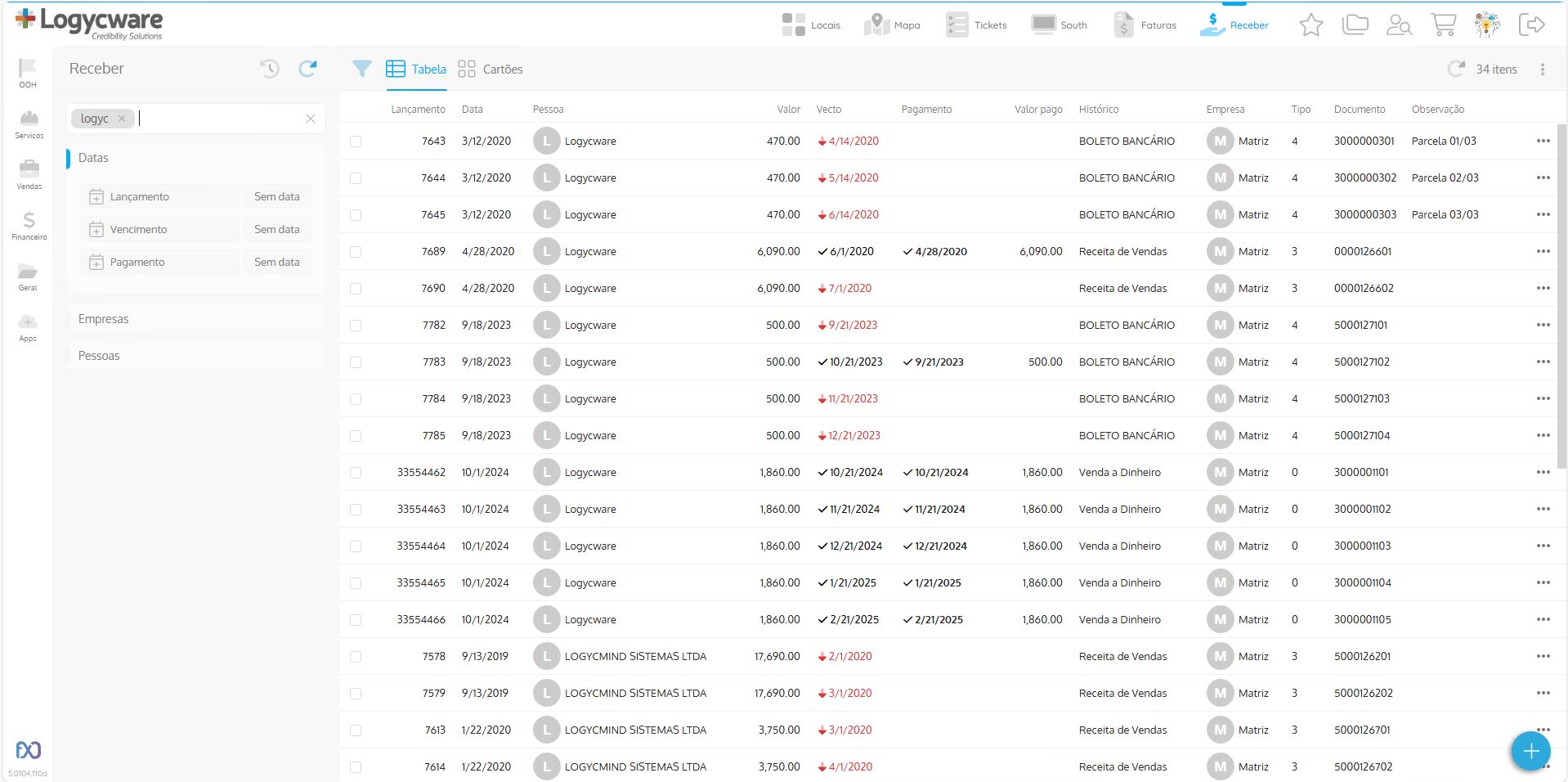The height and width of the screenshot is (782, 1568).
Task: Open Sem data dropdown for Lançamento
Action: pos(277,196)
